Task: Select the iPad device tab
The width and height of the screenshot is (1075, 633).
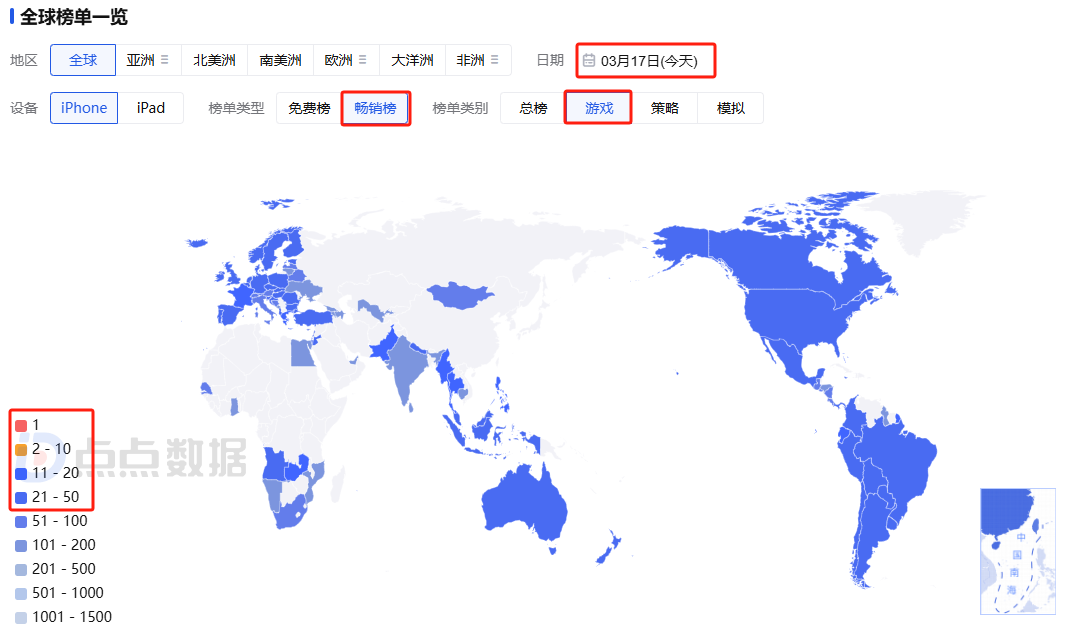Action: pyautogui.click(x=151, y=107)
